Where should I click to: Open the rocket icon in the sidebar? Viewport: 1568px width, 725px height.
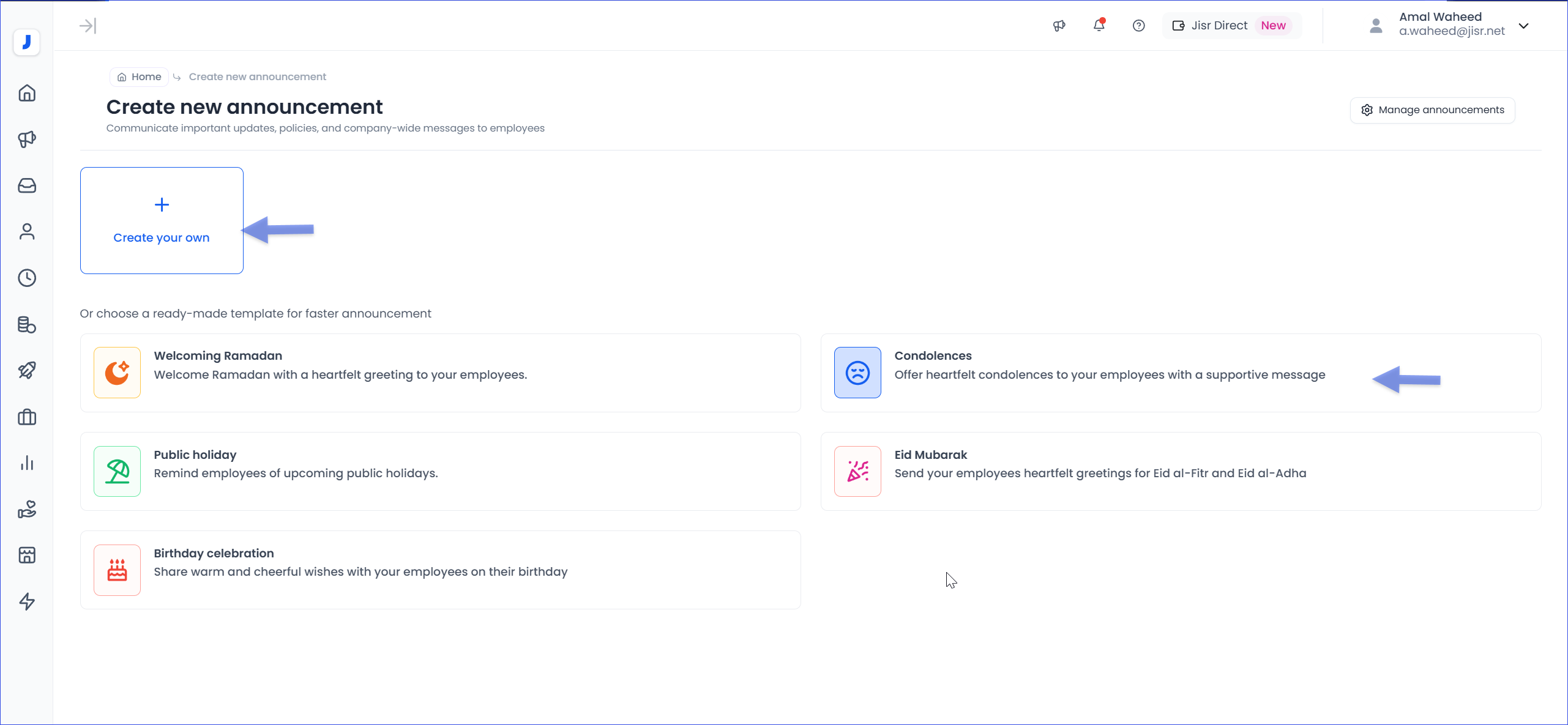[27, 370]
